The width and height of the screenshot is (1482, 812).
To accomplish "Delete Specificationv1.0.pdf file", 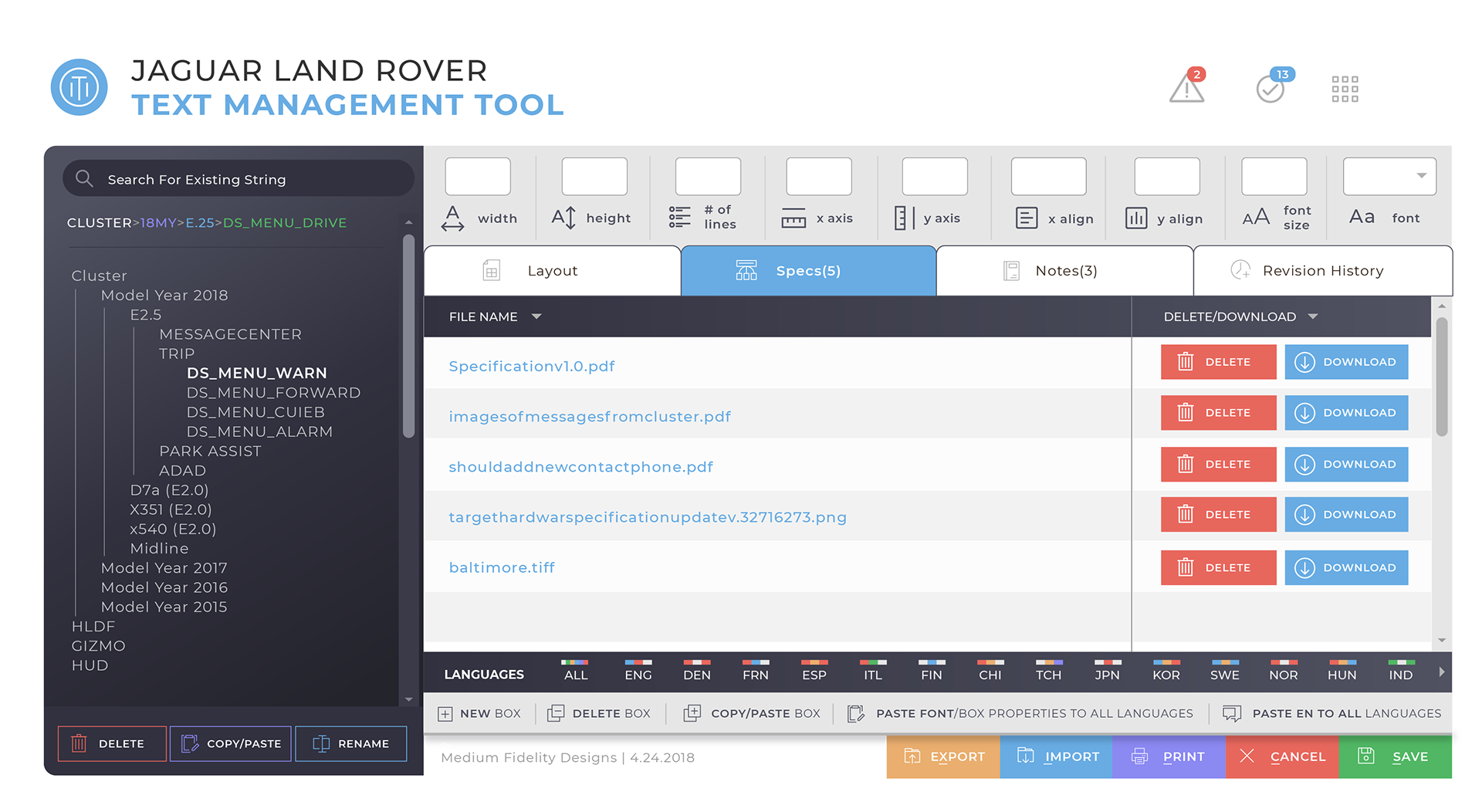I will (x=1218, y=362).
